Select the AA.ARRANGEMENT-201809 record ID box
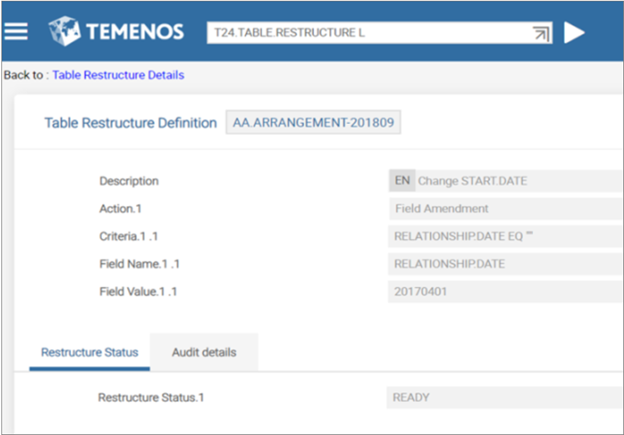 coord(315,123)
